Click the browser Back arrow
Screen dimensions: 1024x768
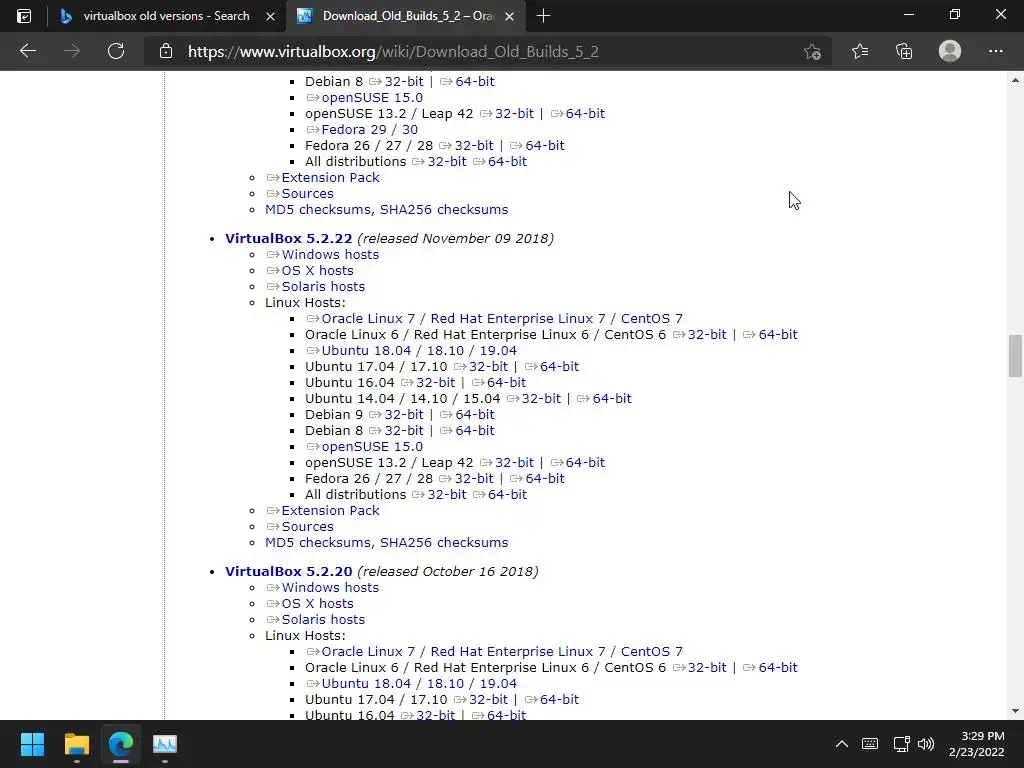(x=27, y=51)
